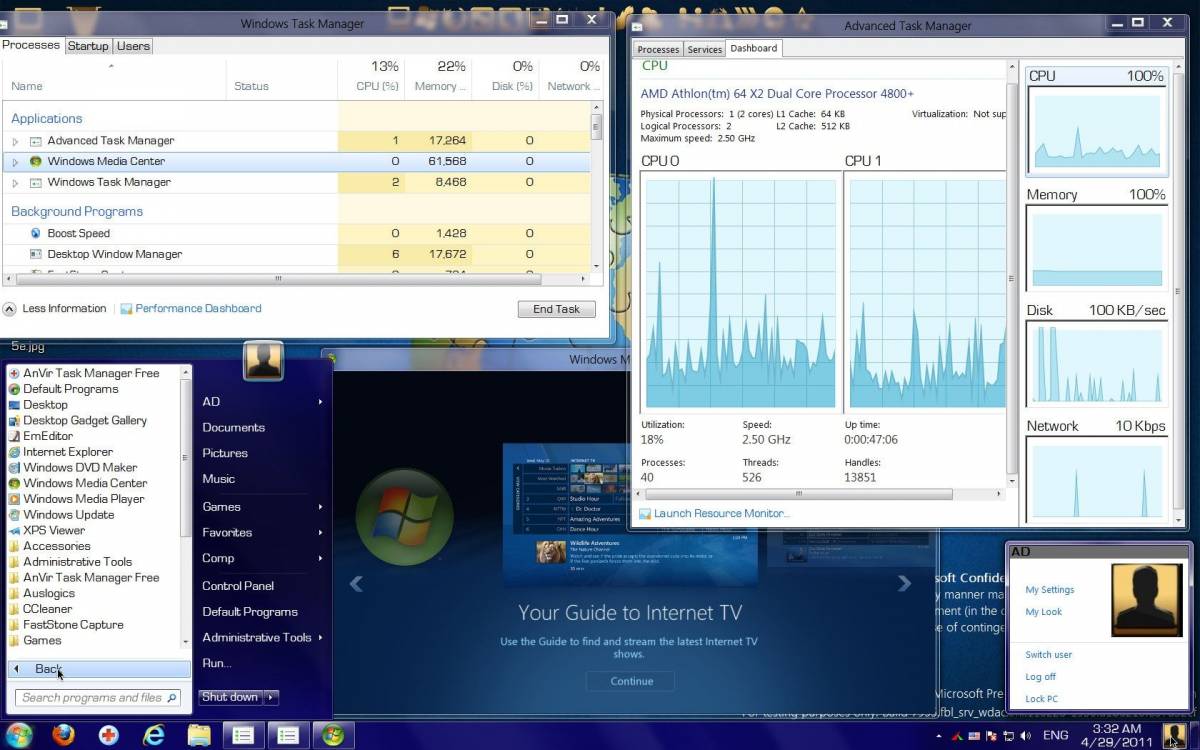Click Log off in the user panel

[x=1040, y=677]
